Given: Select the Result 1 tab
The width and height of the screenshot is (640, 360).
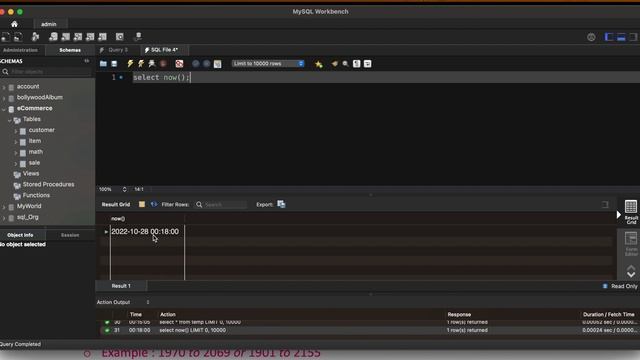Looking at the screenshot, I should 121,286.
